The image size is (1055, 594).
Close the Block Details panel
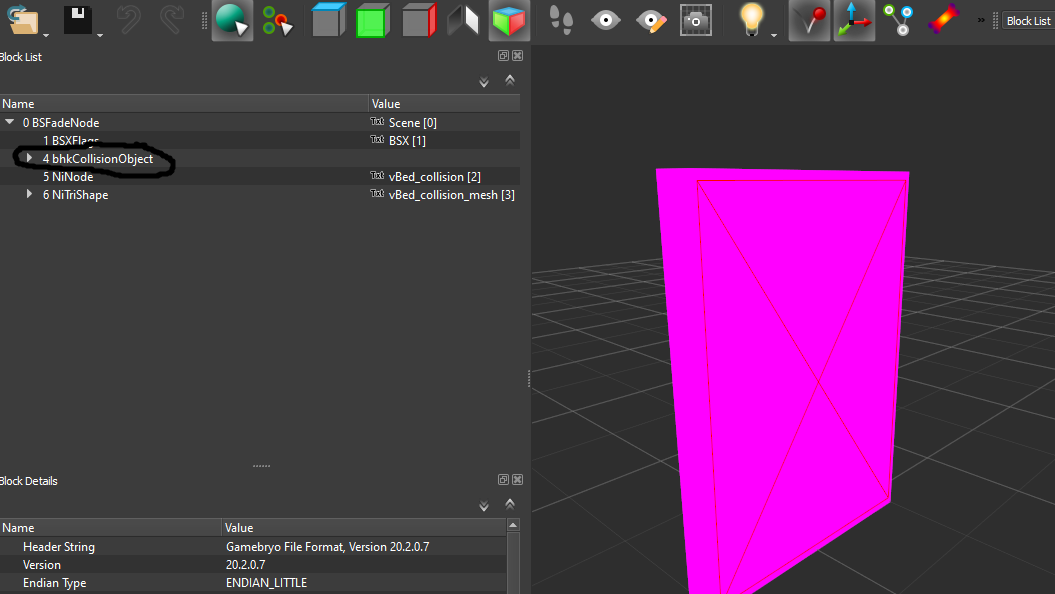[x=517, y=480]
